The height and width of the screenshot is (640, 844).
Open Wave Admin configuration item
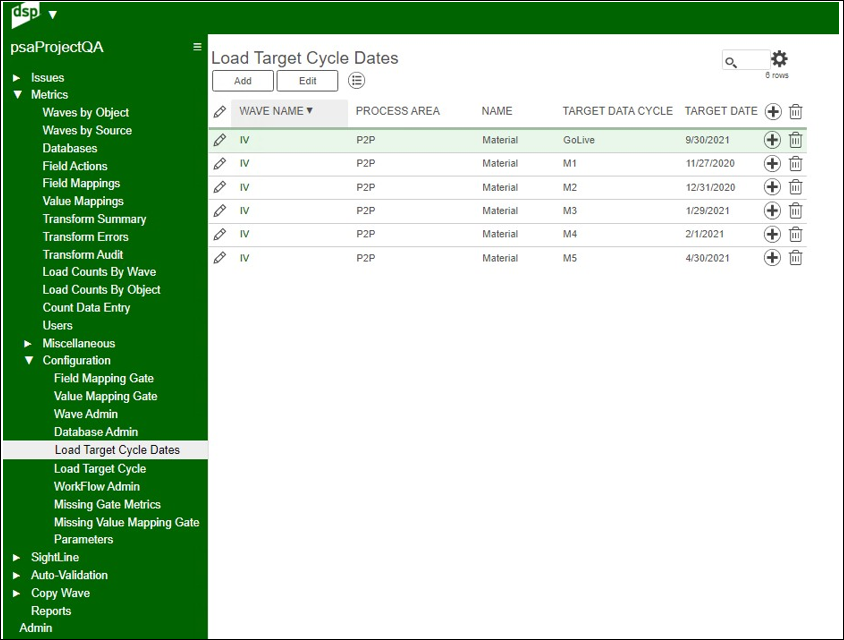point(86,414)
